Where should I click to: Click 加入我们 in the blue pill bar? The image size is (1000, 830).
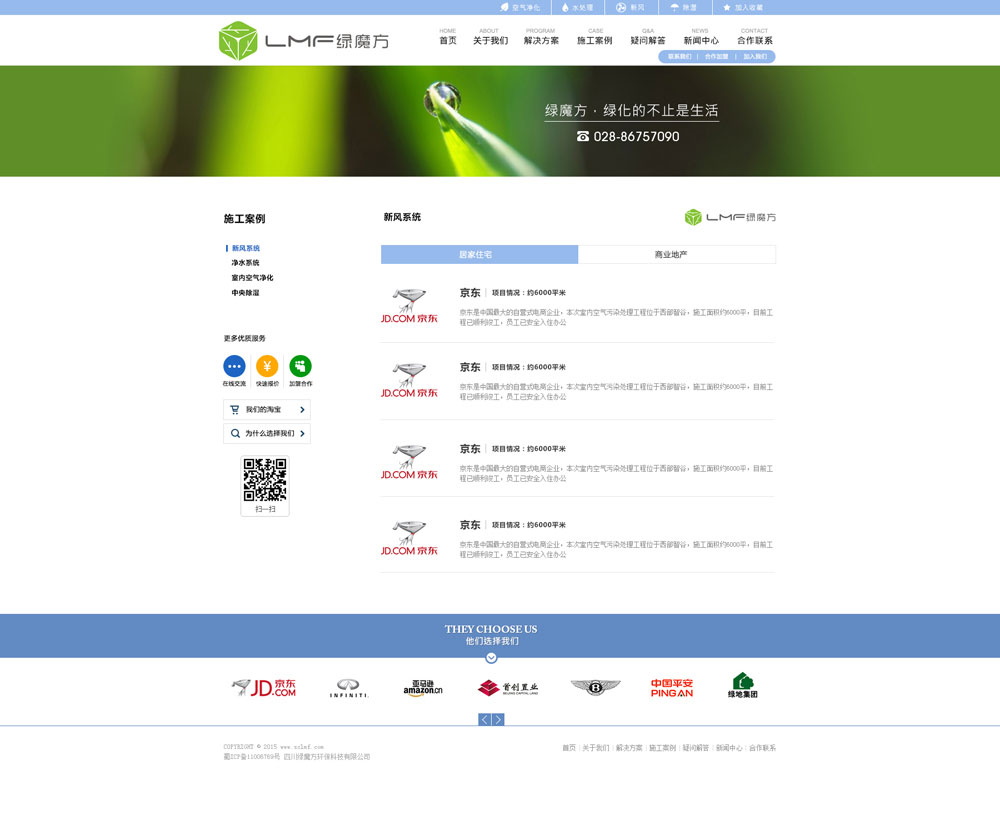[754, 57]
